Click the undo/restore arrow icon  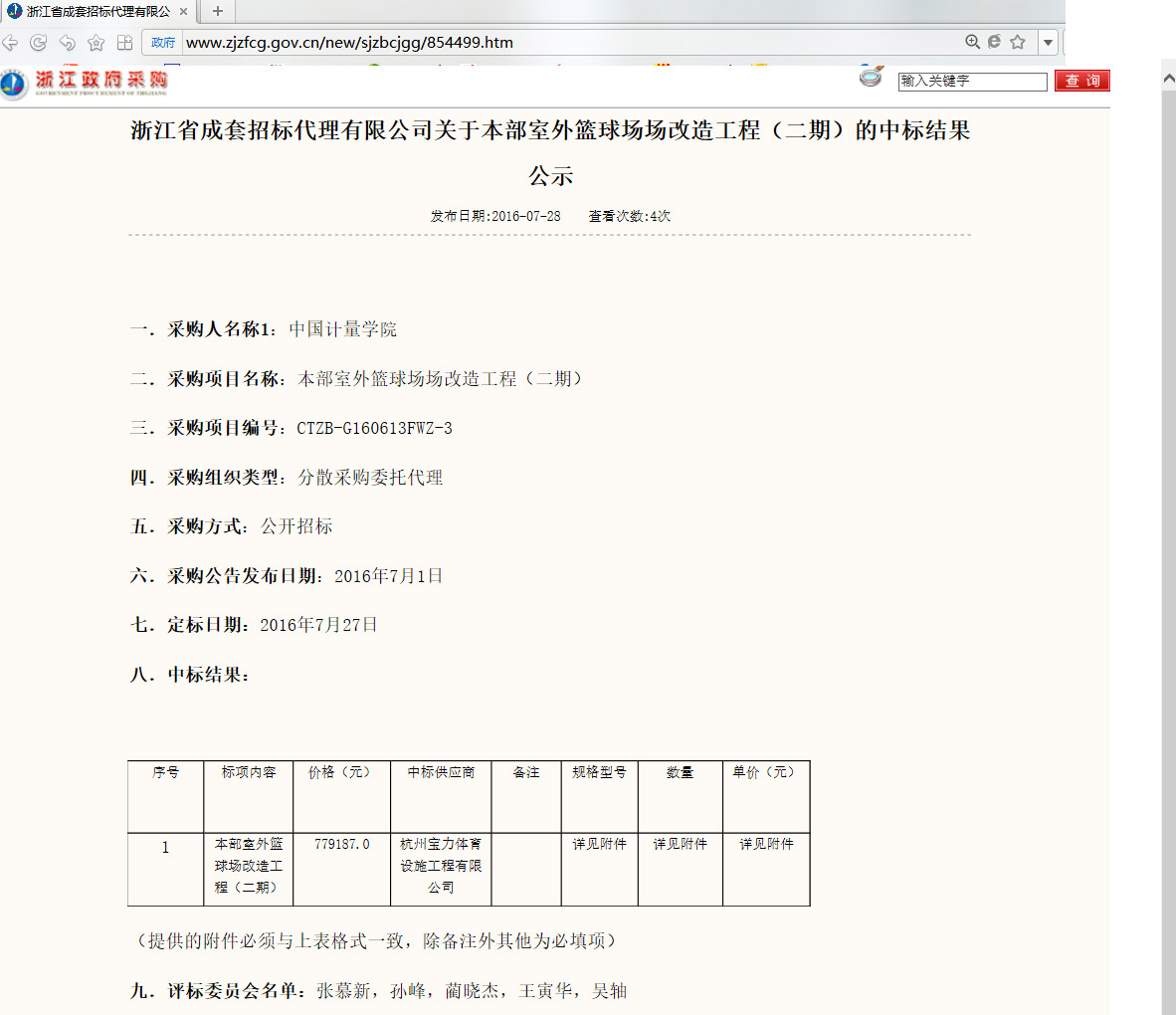pos(67,43)
